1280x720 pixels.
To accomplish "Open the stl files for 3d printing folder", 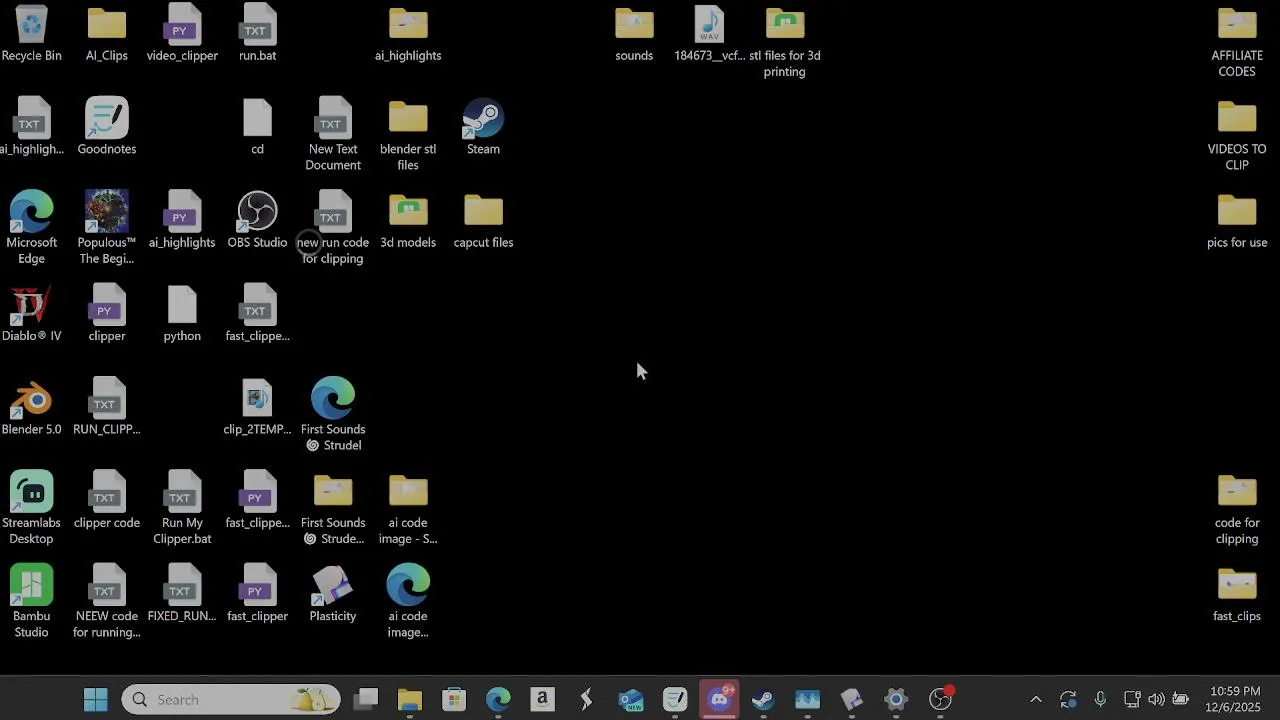I will pos(785,40).
